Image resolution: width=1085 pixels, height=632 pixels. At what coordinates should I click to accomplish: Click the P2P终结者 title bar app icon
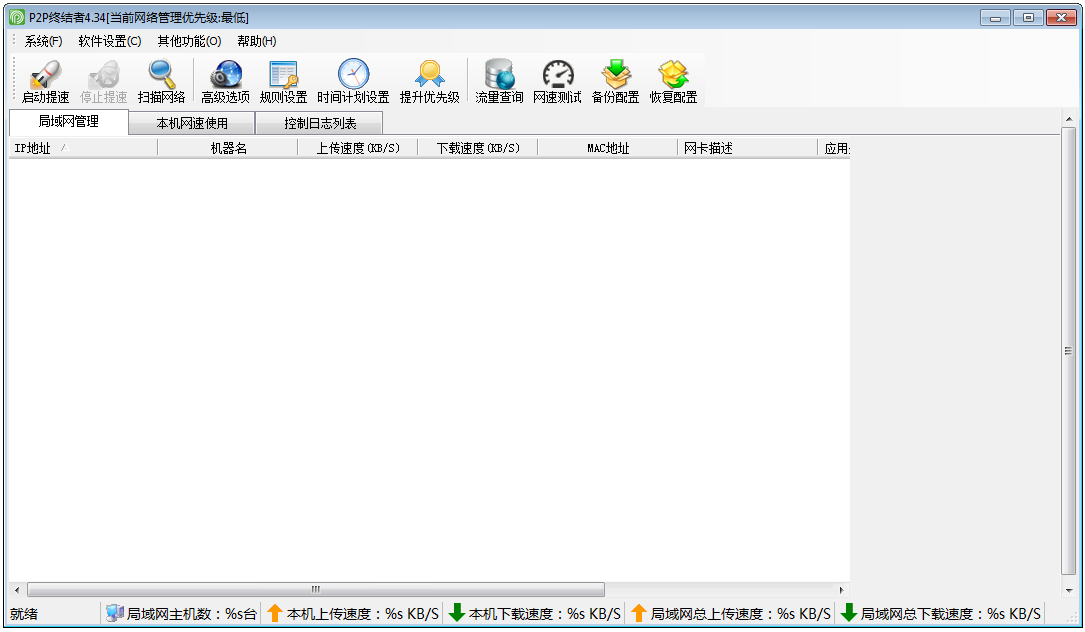coord(17,17)
